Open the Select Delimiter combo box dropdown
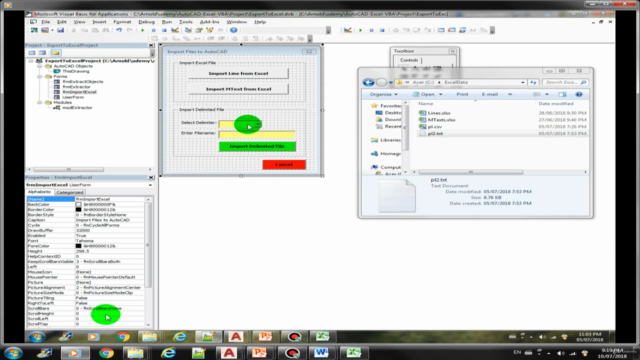This screenshot has height=360, width=640. [x=258, y=124]
